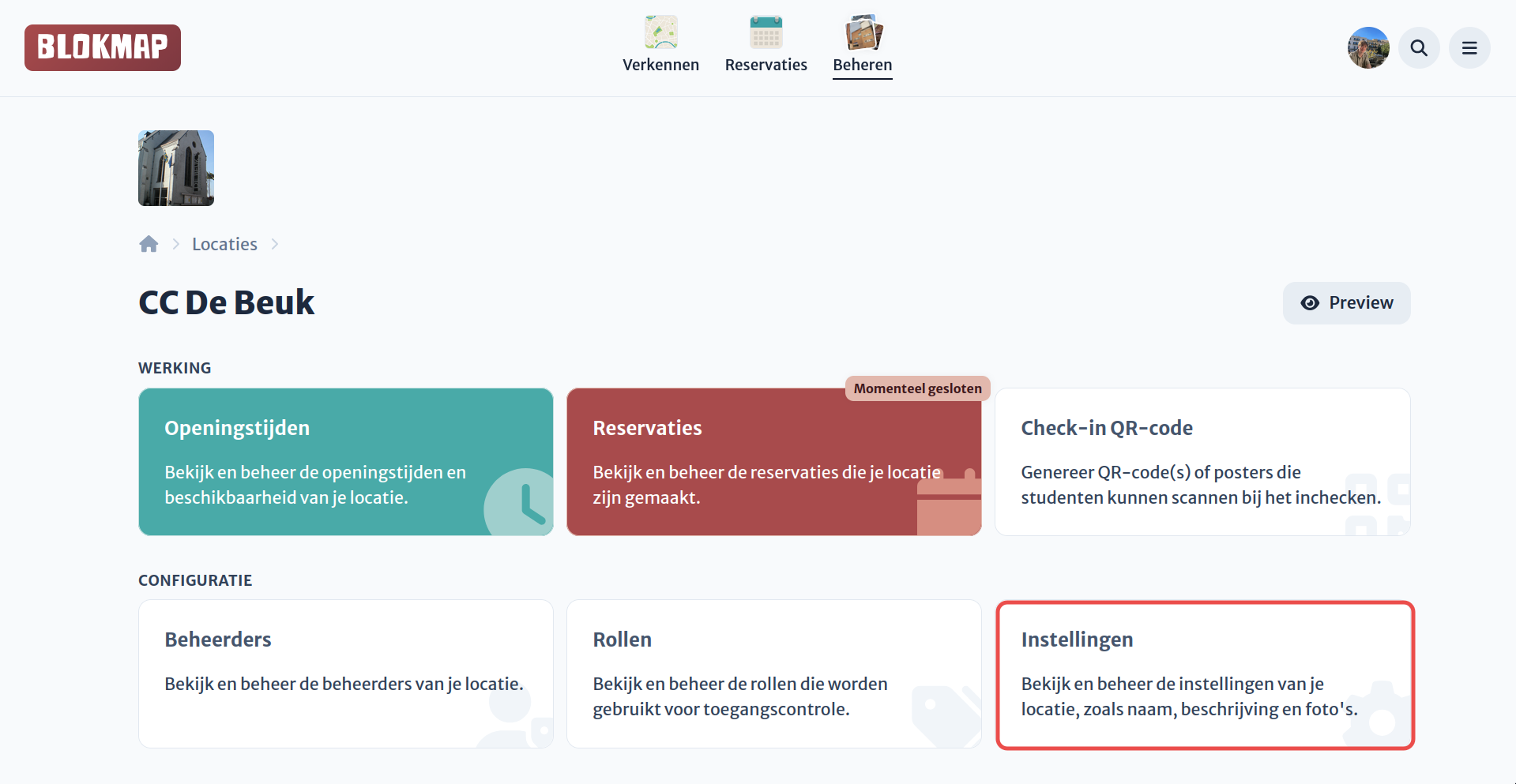Open the hamburger menu
1516x784 pixels.
(1469, 48)
